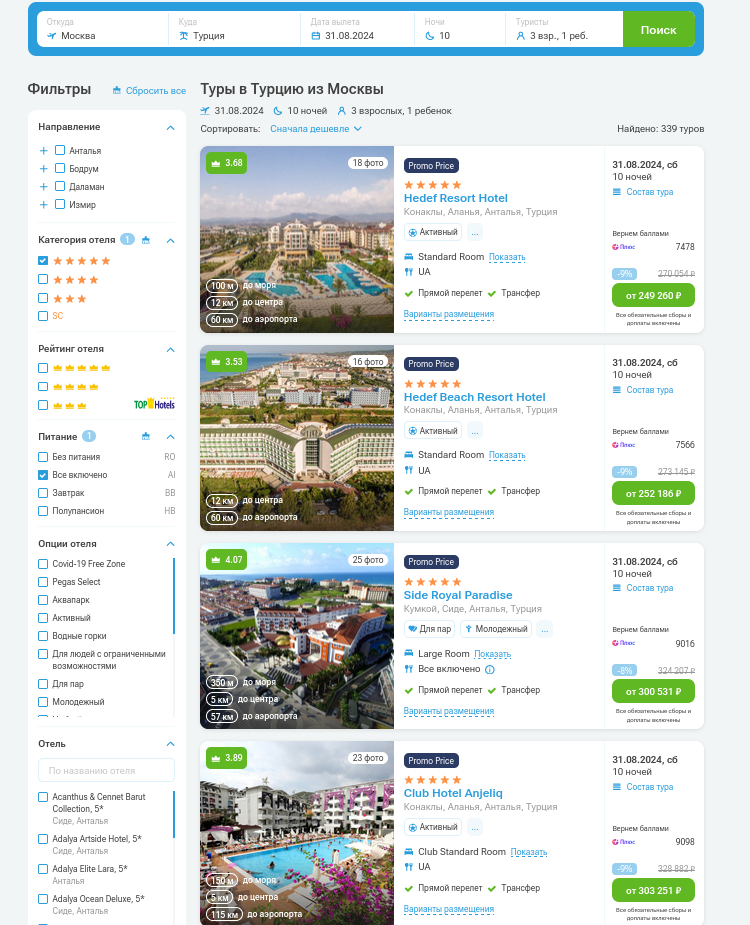Screen dimensions: 750x925
Task: Click the person icon in Туристы field
Action: 520,36
